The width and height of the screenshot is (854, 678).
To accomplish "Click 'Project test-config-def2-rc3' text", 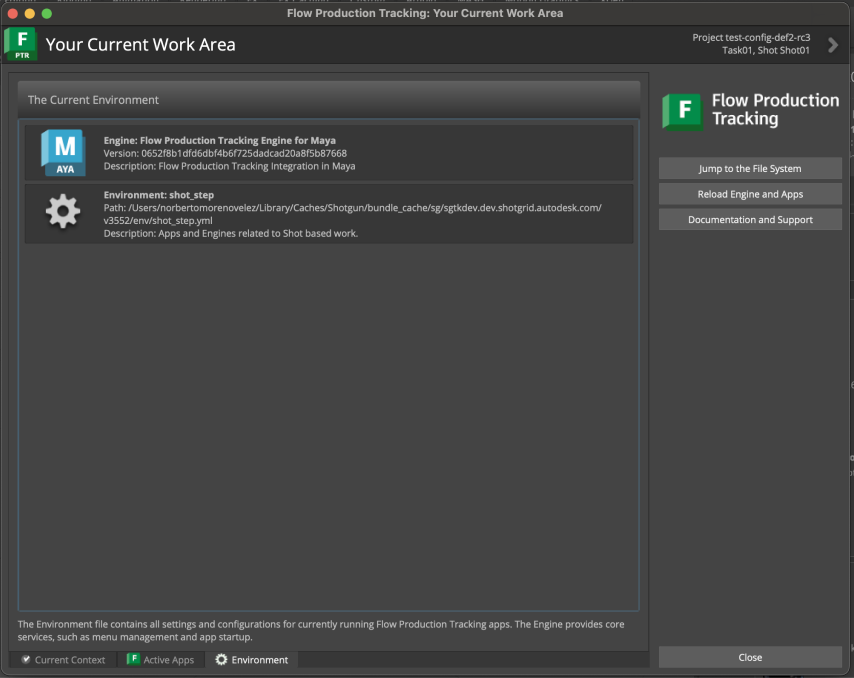I will pos(751,38).
